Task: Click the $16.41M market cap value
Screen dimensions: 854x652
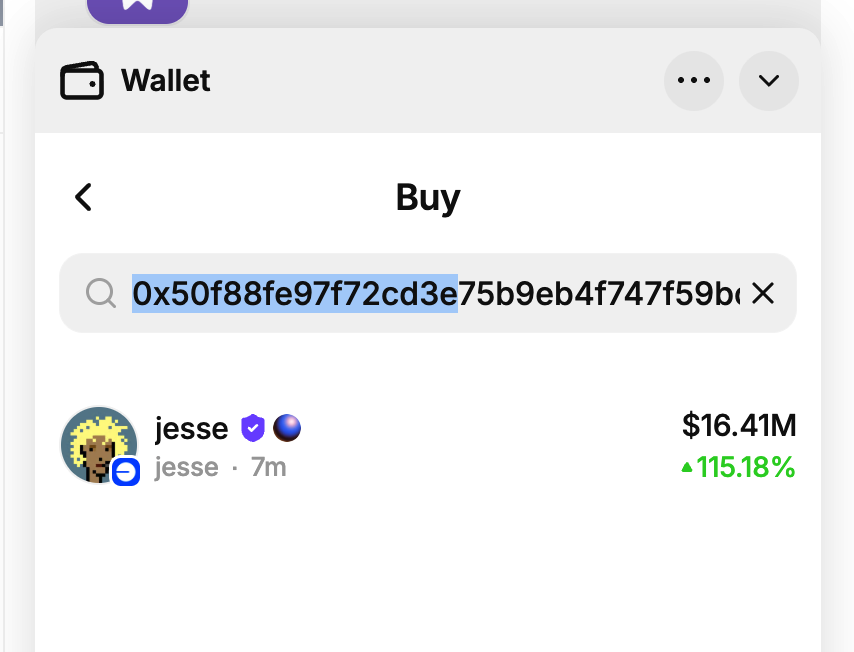Action: coord(739,426)
